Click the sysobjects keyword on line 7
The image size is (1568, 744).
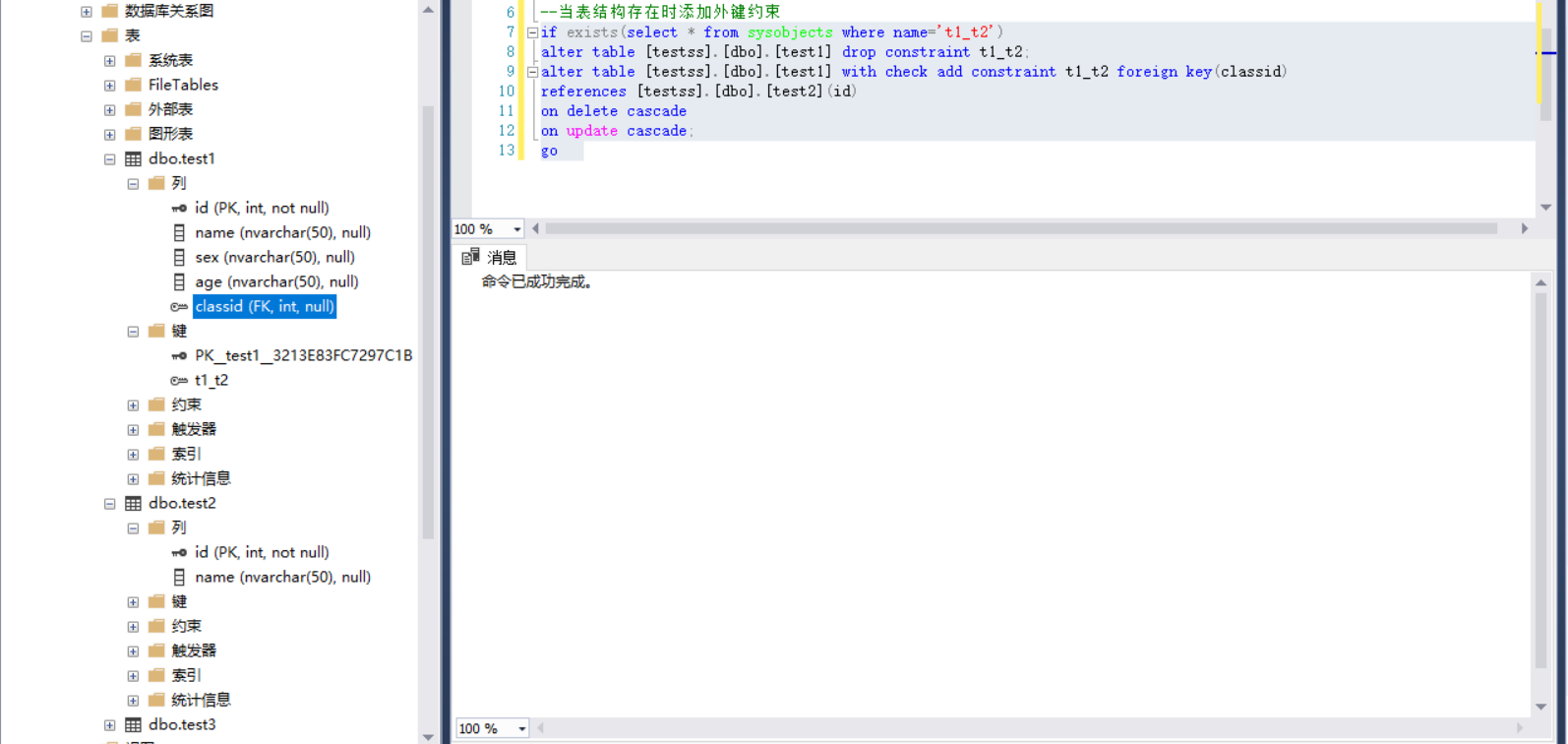pyautogui.click(x=790, y=32)
